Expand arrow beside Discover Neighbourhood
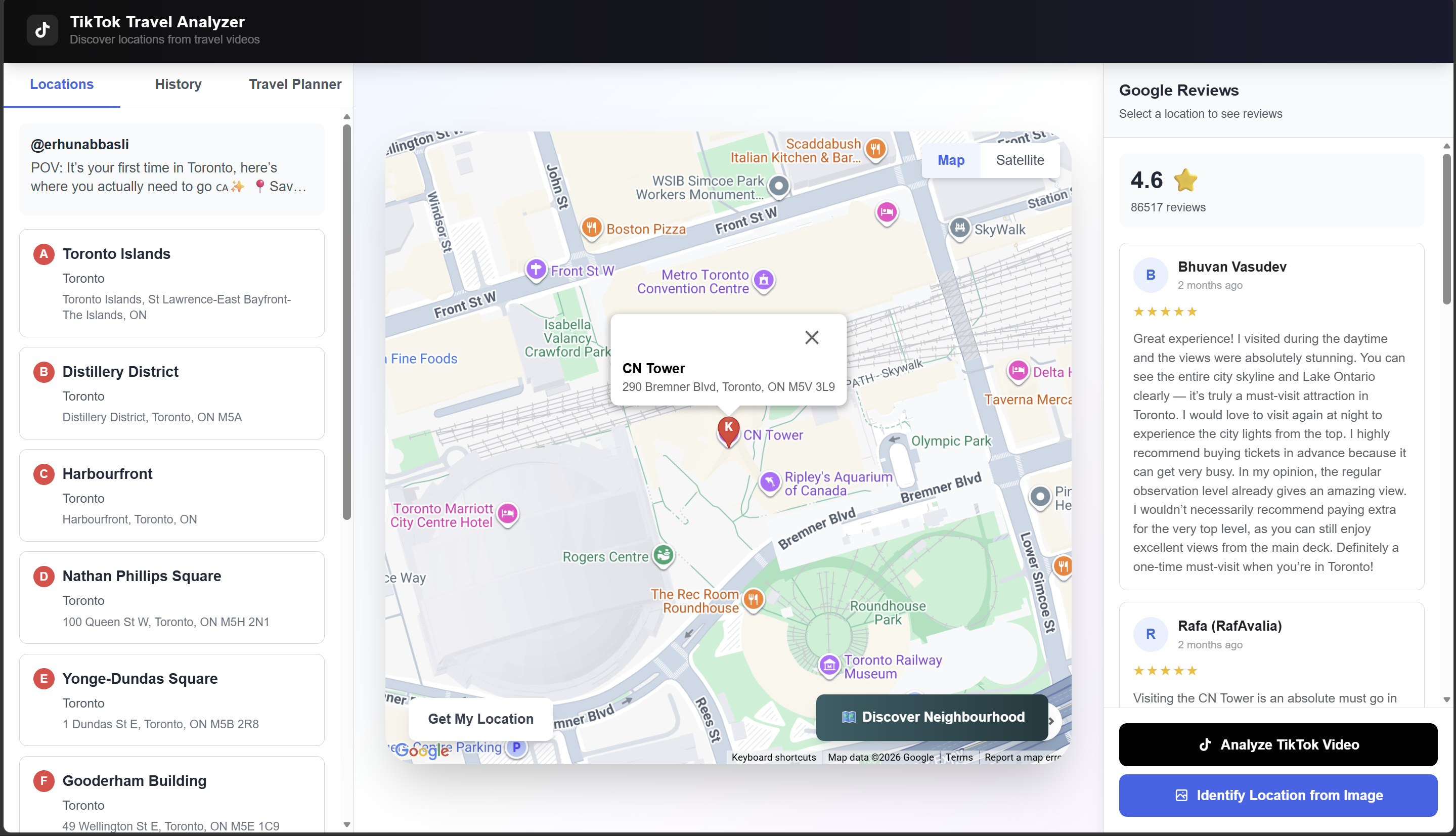1456x836 pixels. click(1052, 721)
